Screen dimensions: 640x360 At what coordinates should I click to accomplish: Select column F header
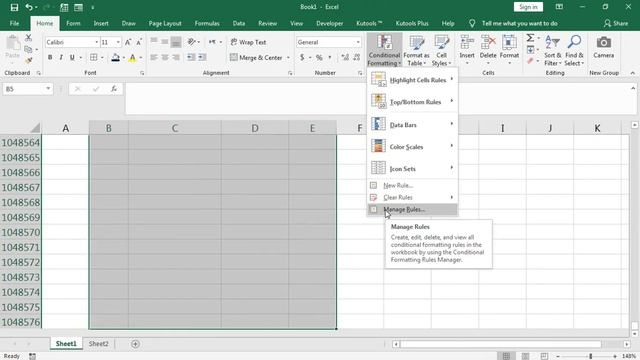click(360, 128)
